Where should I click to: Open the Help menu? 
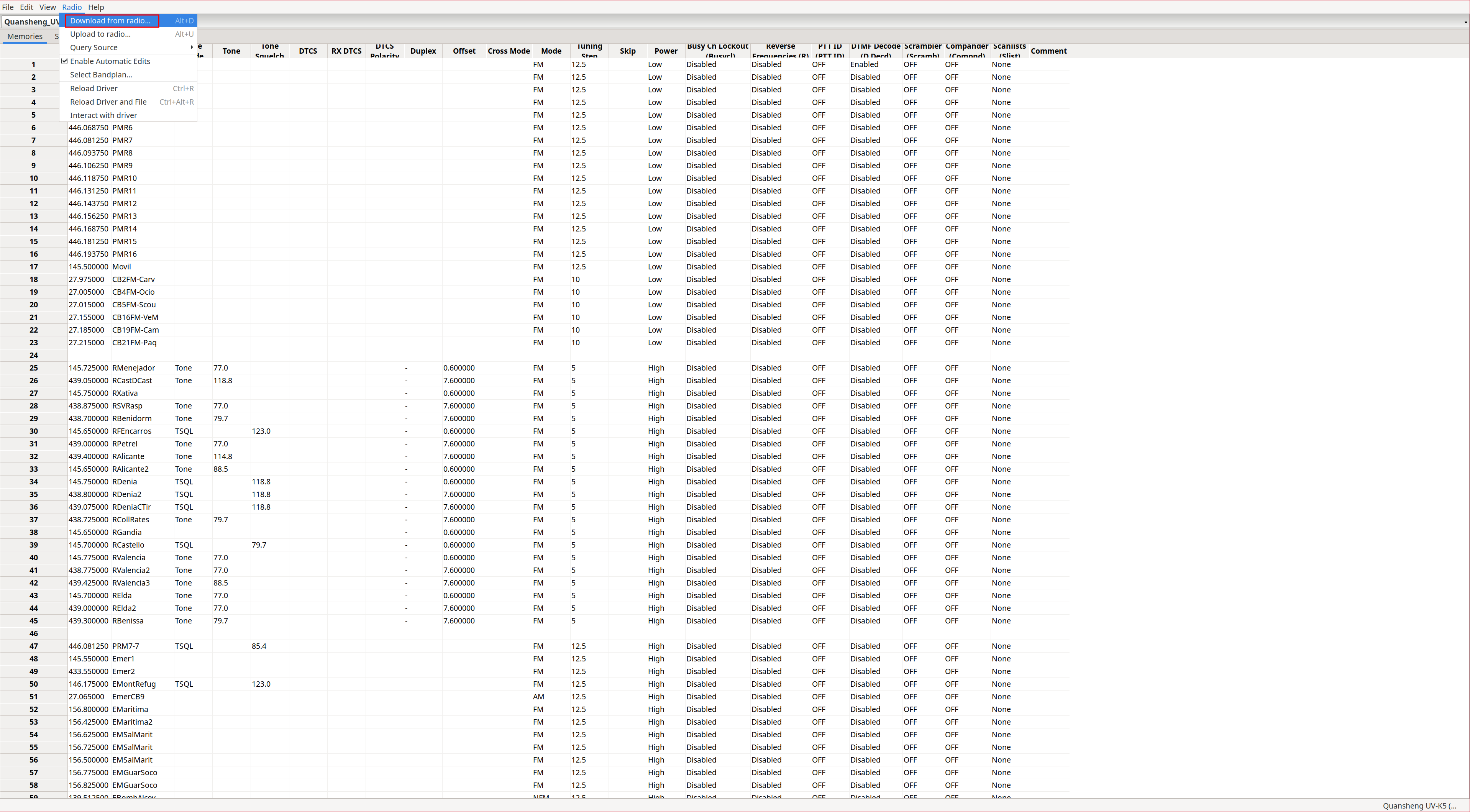coord(96,7)
